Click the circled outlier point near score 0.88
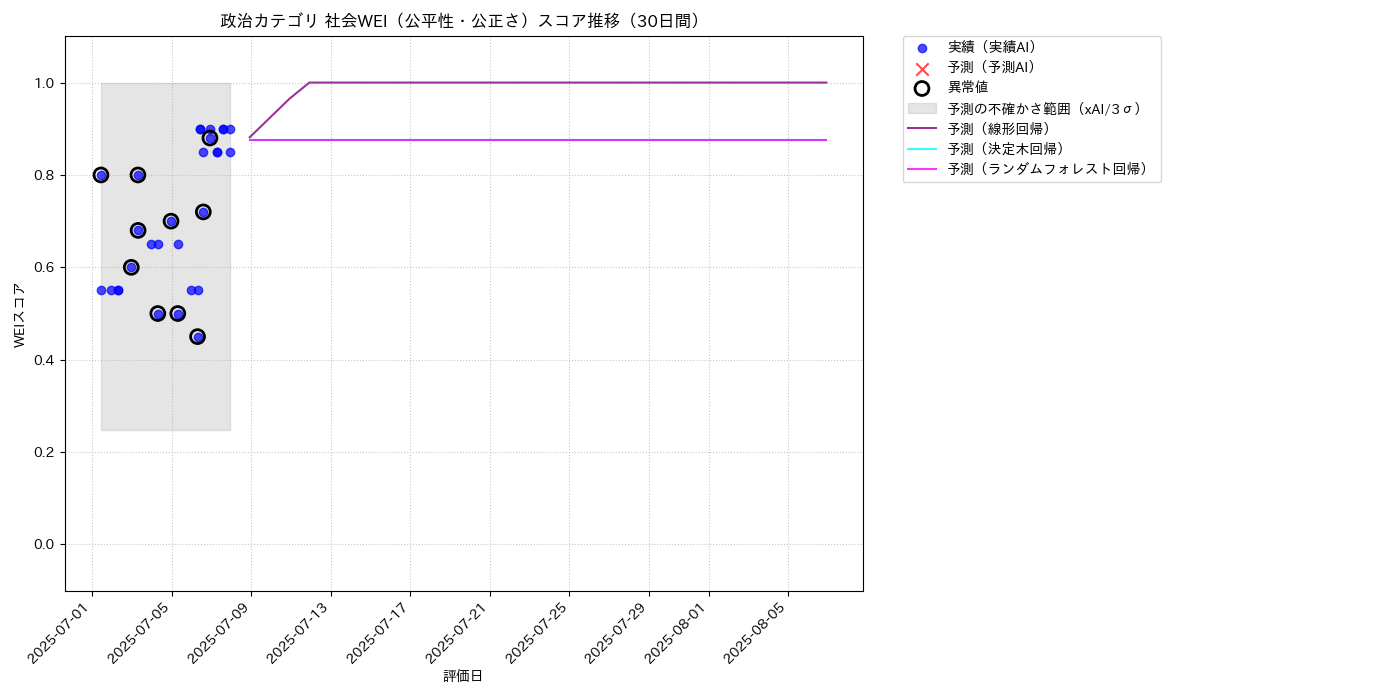Image resolution: width=1400 pixels, height=700 pixels. click(210, 138)
